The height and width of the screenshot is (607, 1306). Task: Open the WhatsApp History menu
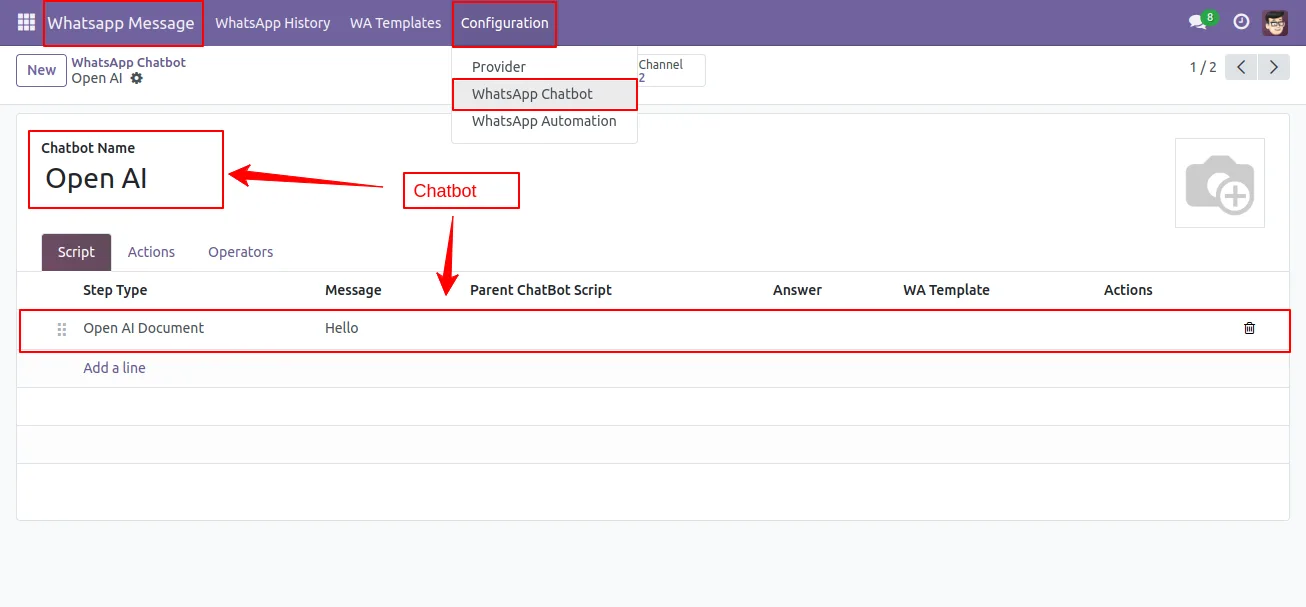pos(272,23)
